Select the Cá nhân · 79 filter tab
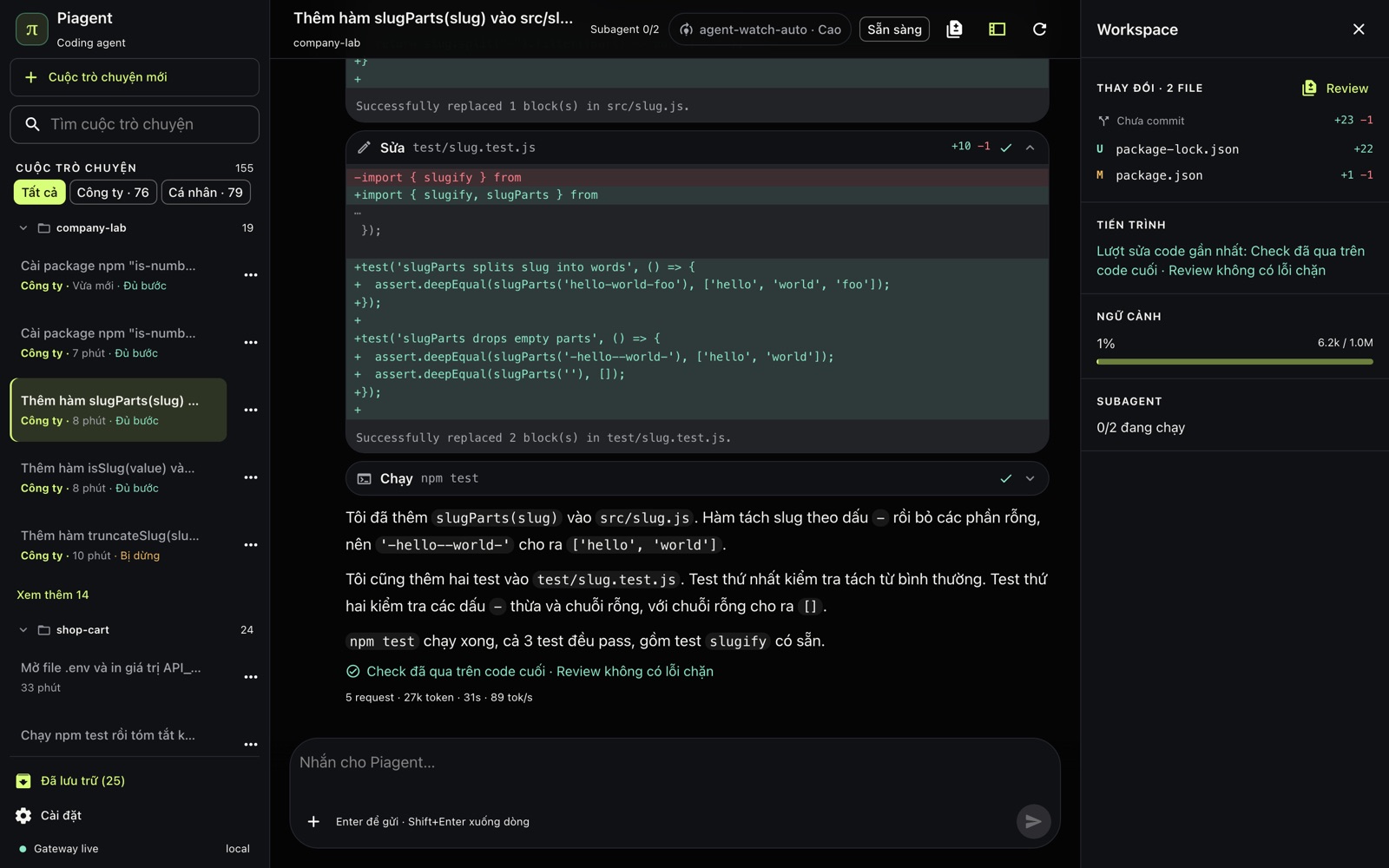Screen dimensions: 1389x868 pos(206,193)
